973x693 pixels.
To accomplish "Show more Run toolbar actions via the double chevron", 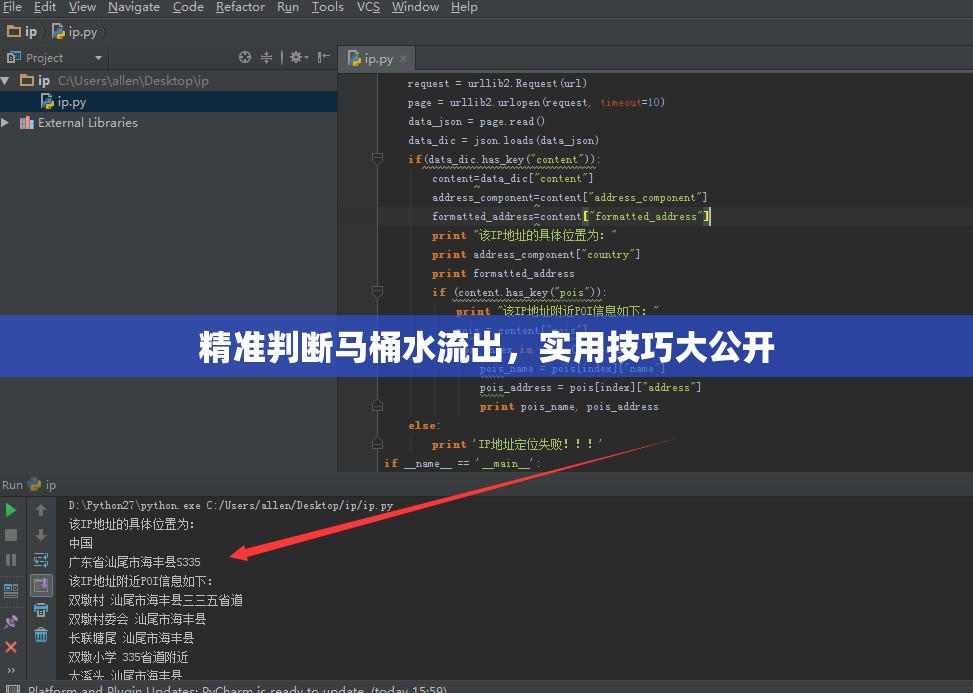I will (x=11, y=670).
